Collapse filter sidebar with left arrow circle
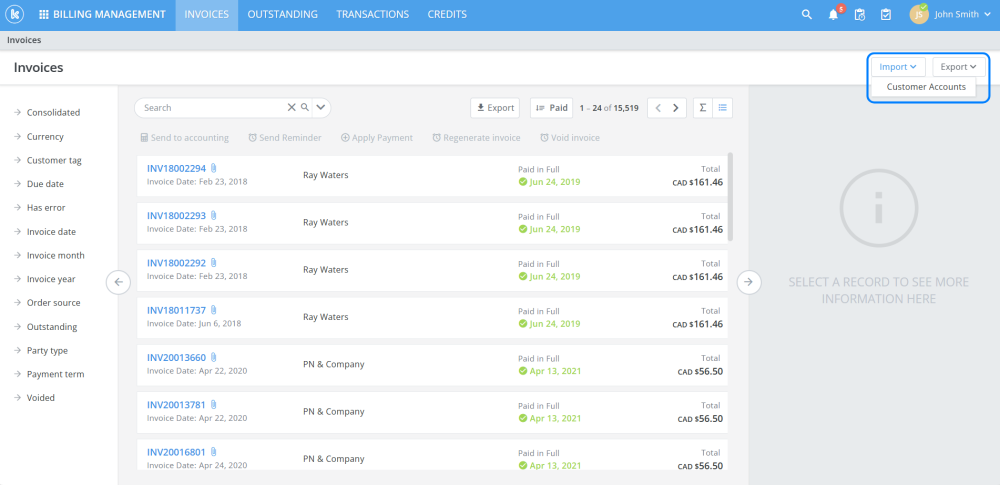 (118, 282)
